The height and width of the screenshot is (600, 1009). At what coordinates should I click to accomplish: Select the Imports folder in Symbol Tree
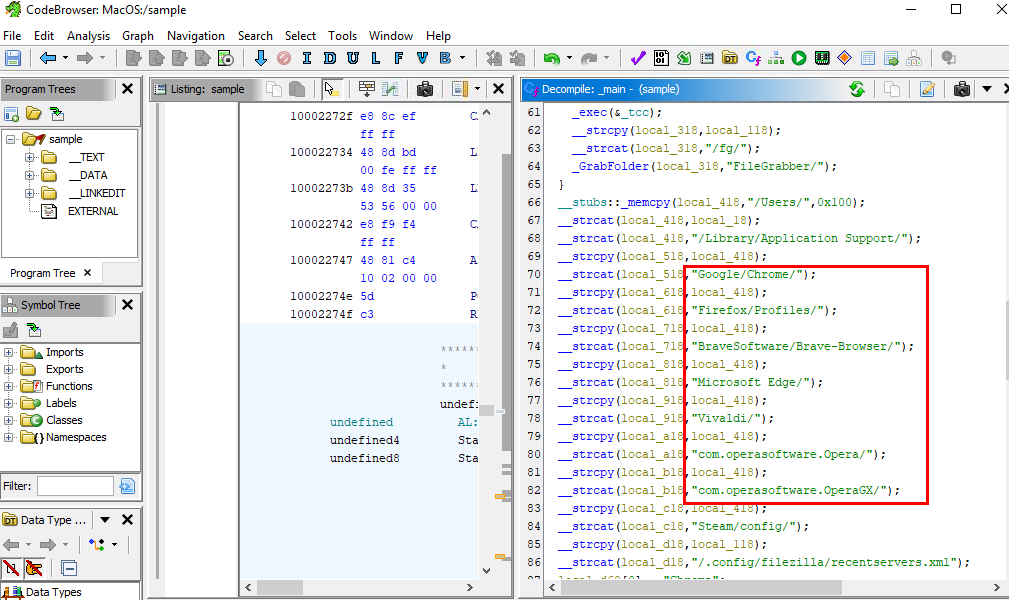click(64, 352)
